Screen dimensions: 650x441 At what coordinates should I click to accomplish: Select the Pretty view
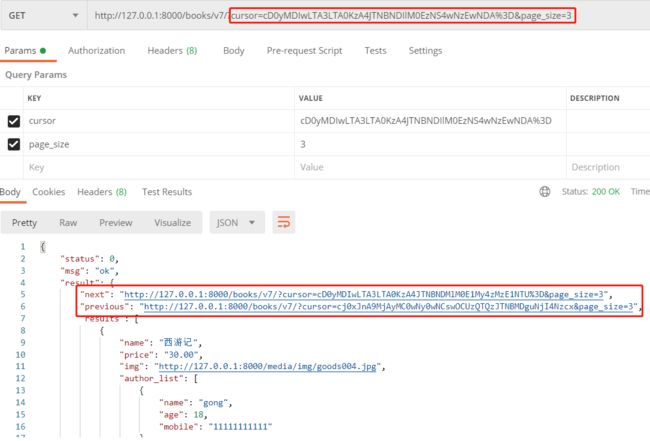[x=24, y=223]
